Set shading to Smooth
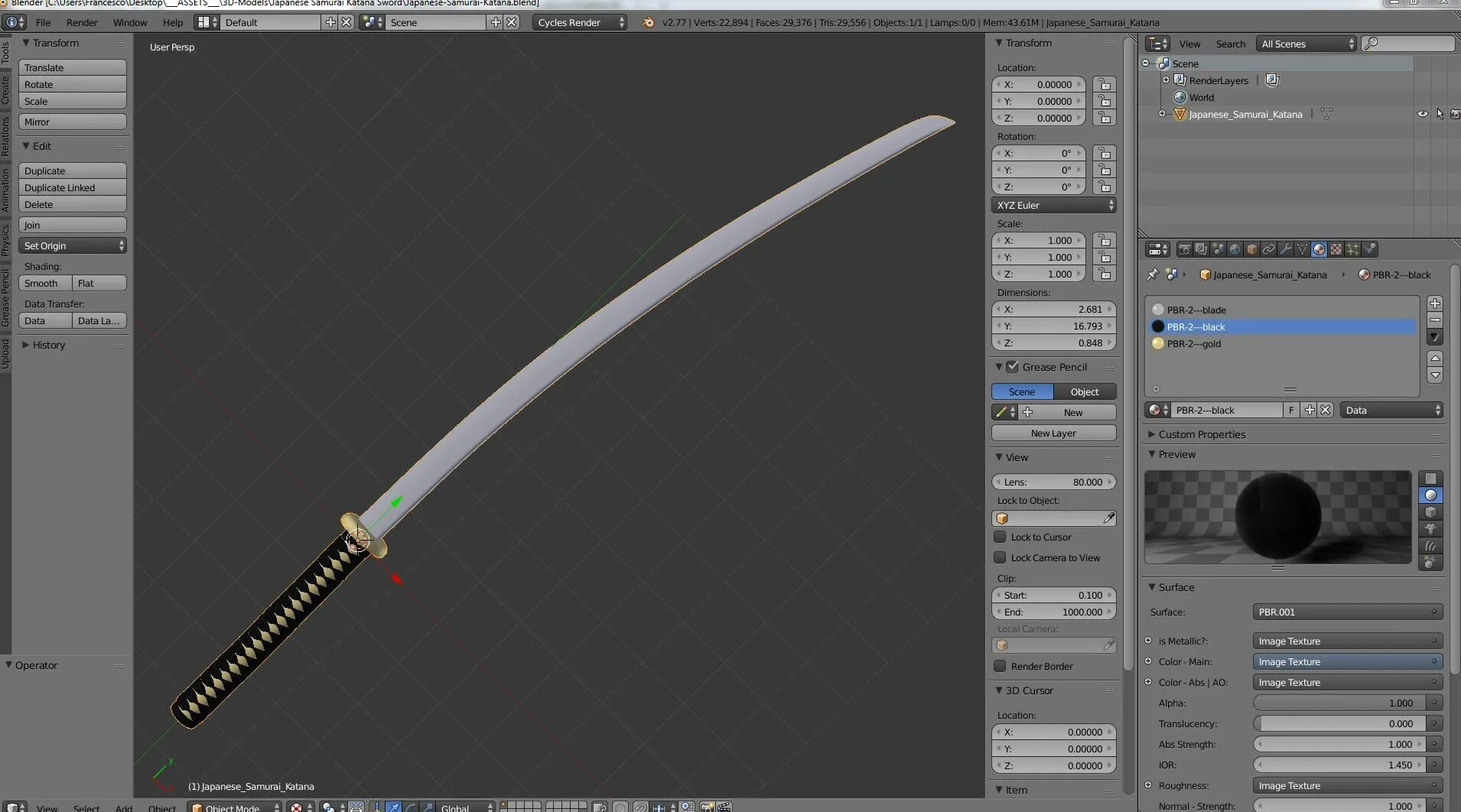The width and height of the screenshot is (1461, 812). click(45, 283)
